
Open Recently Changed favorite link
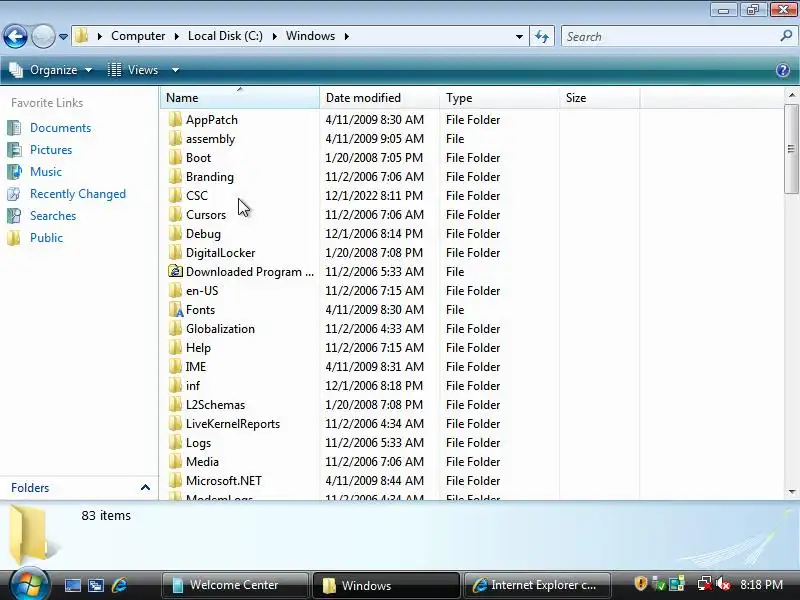(x=78, y=194)
